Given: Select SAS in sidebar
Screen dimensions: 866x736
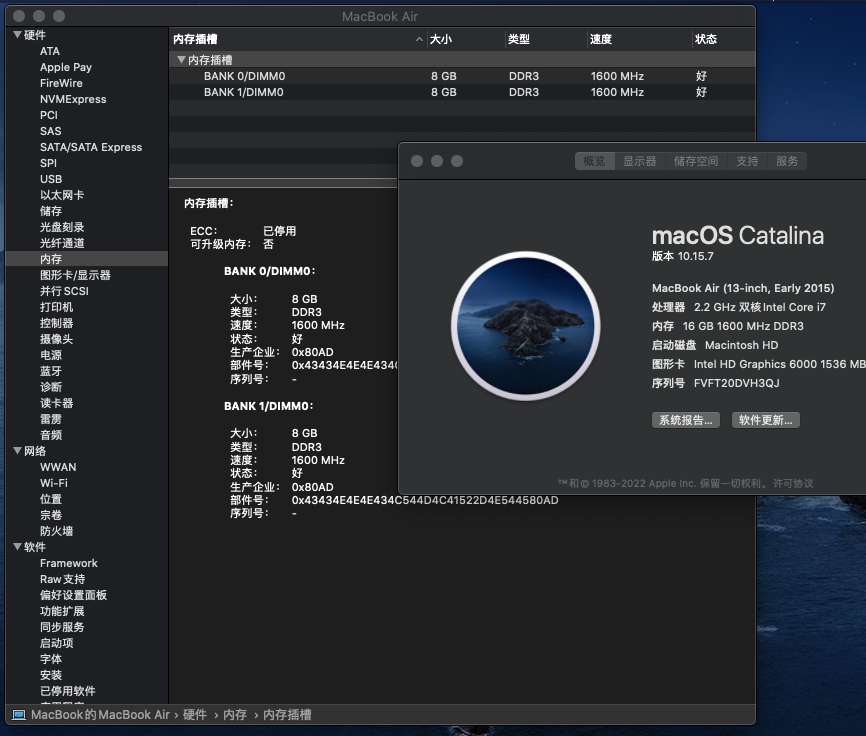Looking at the screenshot, I should click(50, 131).
